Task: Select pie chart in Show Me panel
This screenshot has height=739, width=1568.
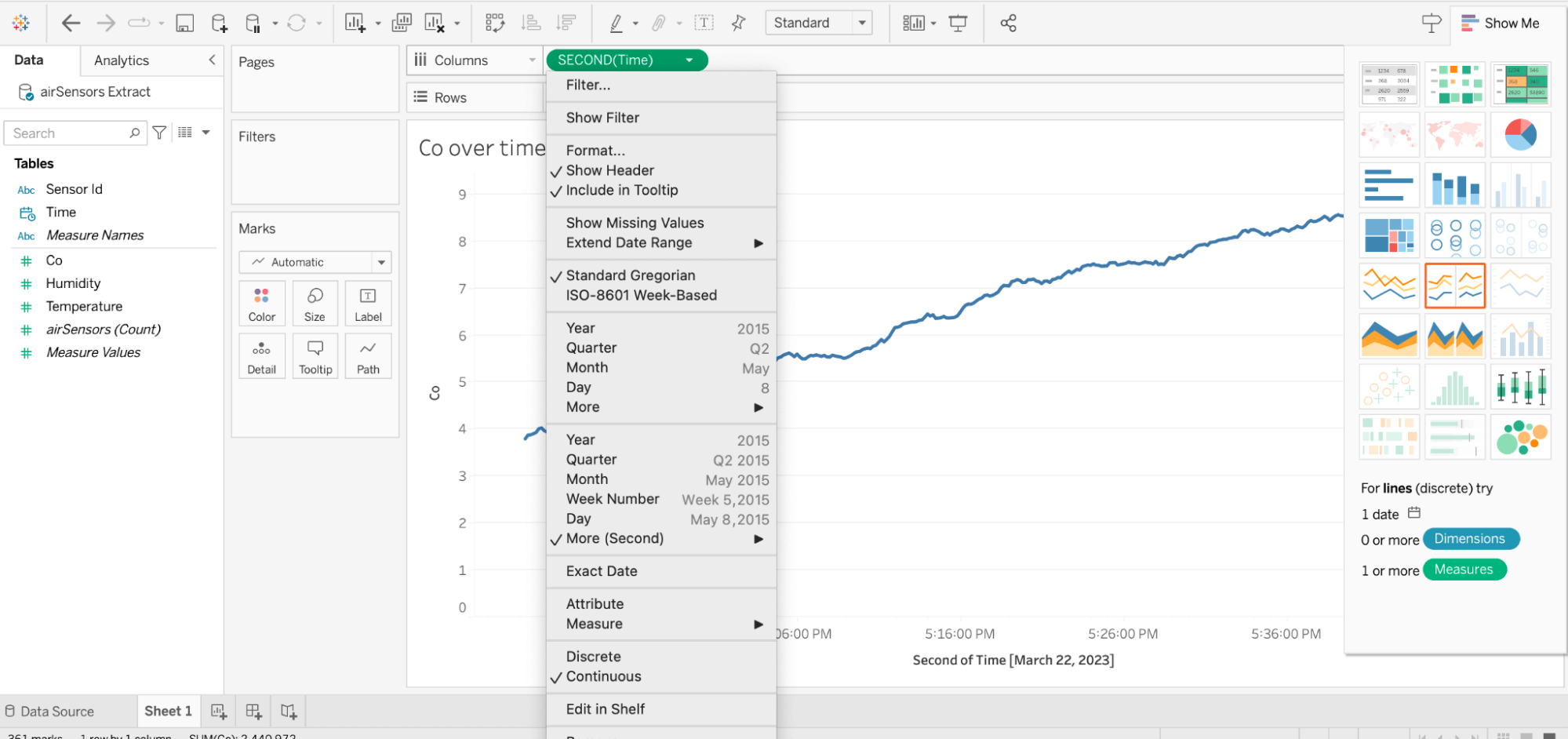Action: click(x=1521, y=135)
